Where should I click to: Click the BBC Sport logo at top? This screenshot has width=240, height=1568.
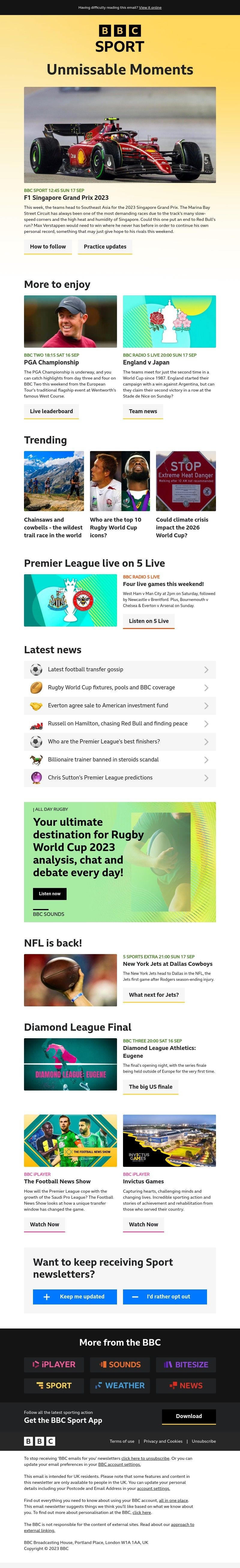(120, 38)
